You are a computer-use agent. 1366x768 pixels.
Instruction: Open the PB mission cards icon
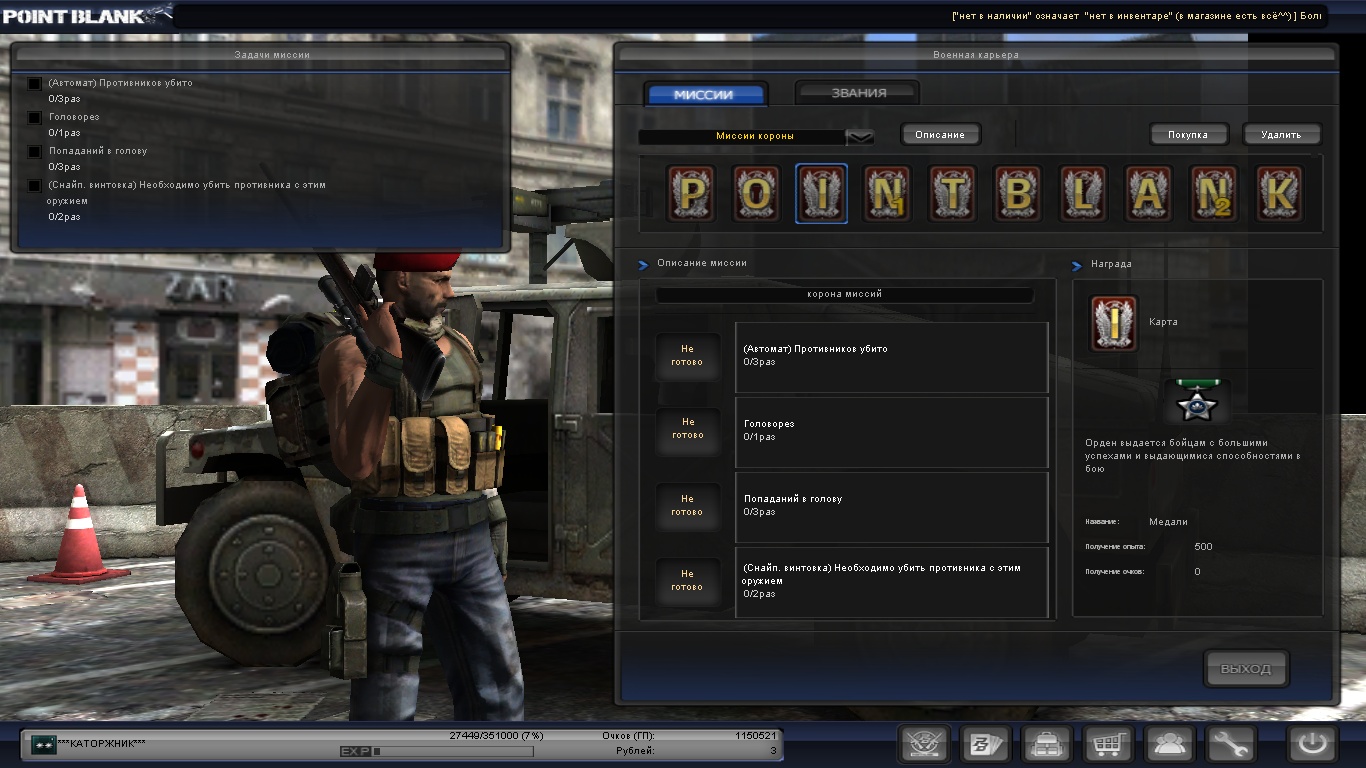pyautogui.click(x=986, y=745)
